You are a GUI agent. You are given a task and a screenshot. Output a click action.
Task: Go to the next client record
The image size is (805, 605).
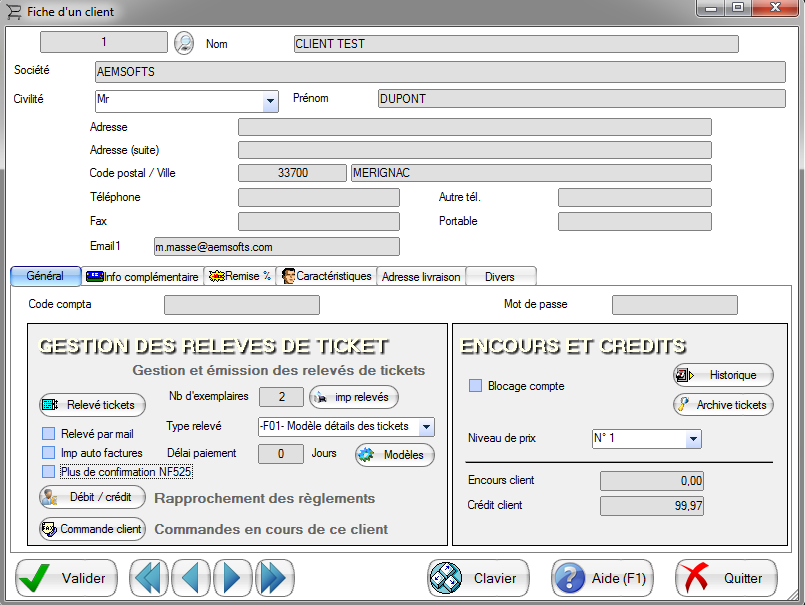click(232, 578)
